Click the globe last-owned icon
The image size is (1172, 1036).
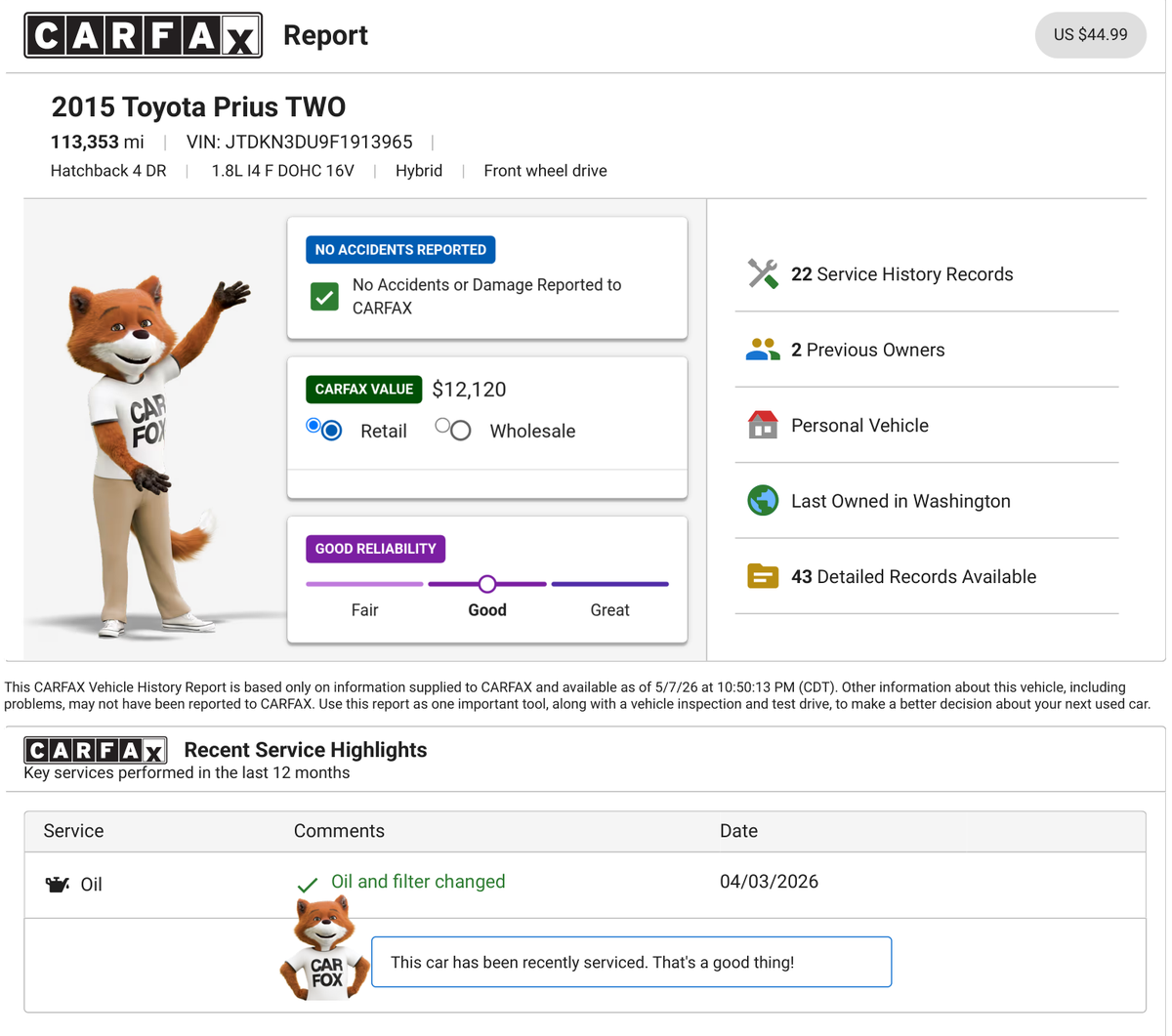(763, 501)
